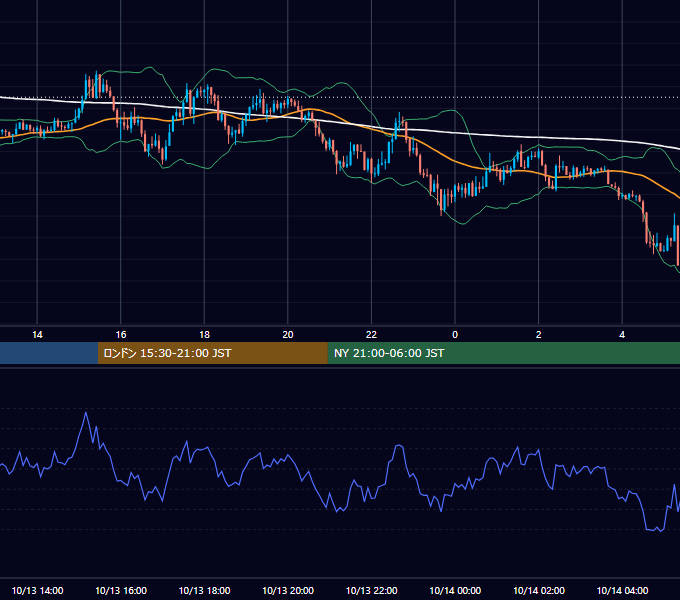Click the 10/14 02:00 time label

[x=539, y=590]
